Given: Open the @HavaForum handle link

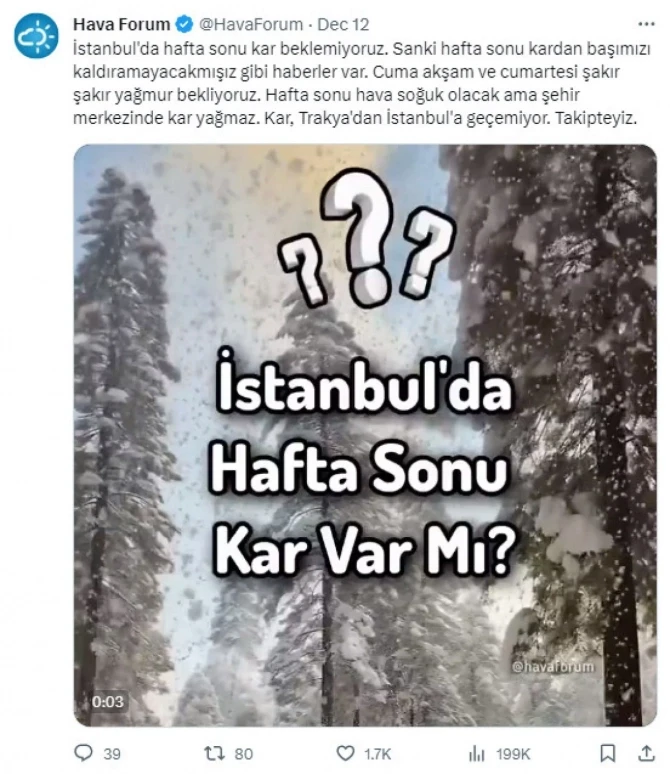Looking at the screenshot, I should pos(251,24).
